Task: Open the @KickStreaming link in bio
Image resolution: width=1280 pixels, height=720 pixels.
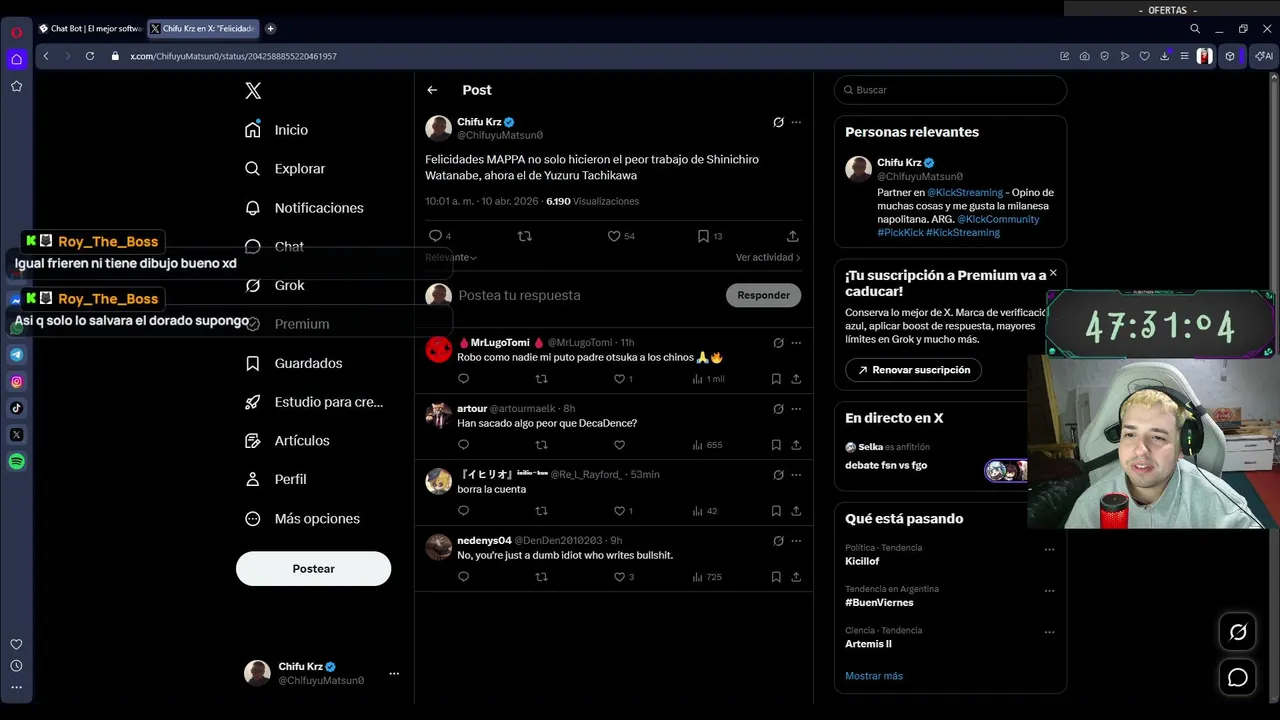Action: pyautogui.click(x=965, y=192)
